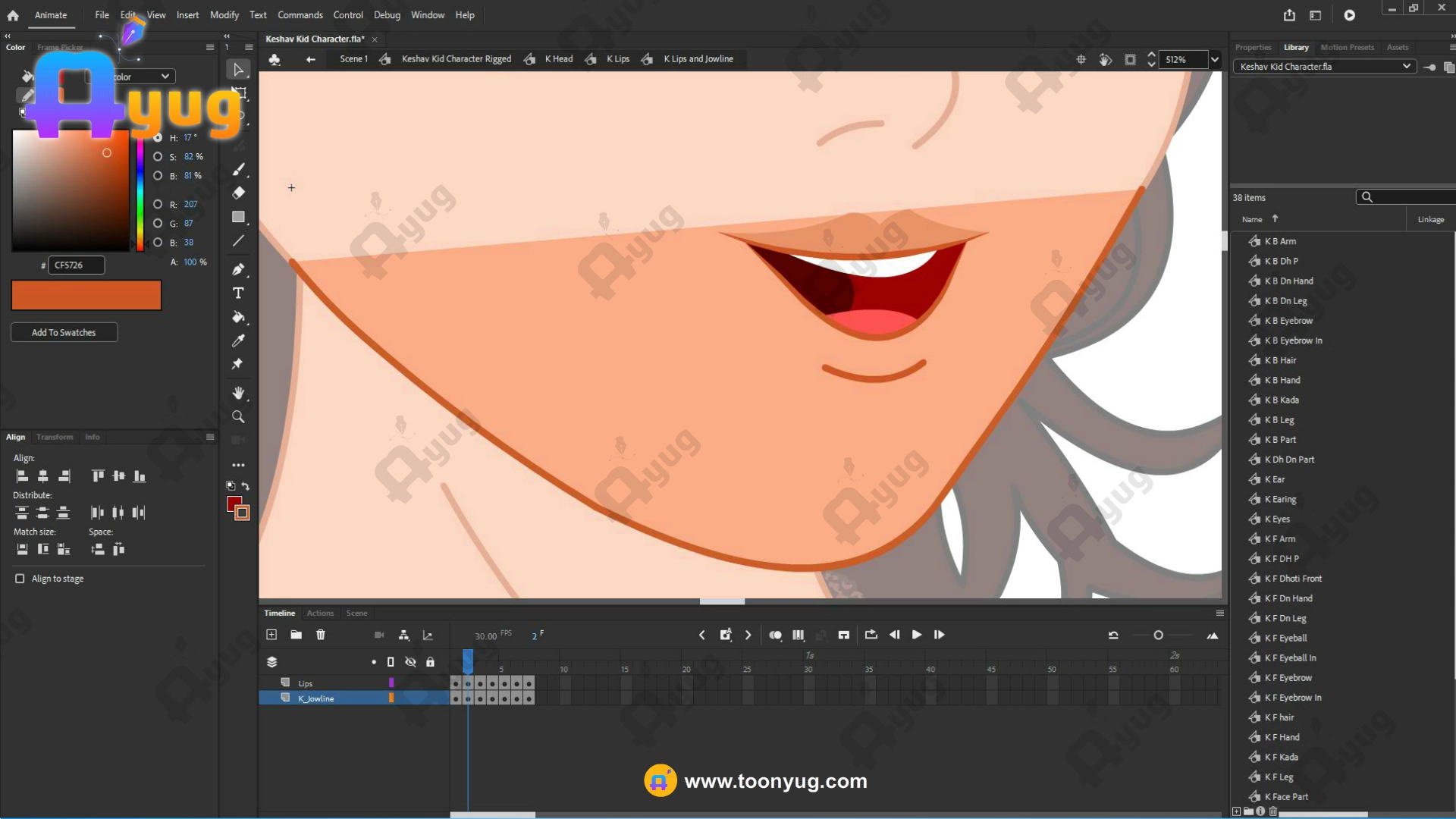1456x819 pixels.
Task: Select the Paint Bucket tool
Action: click(x=238, y=317)
